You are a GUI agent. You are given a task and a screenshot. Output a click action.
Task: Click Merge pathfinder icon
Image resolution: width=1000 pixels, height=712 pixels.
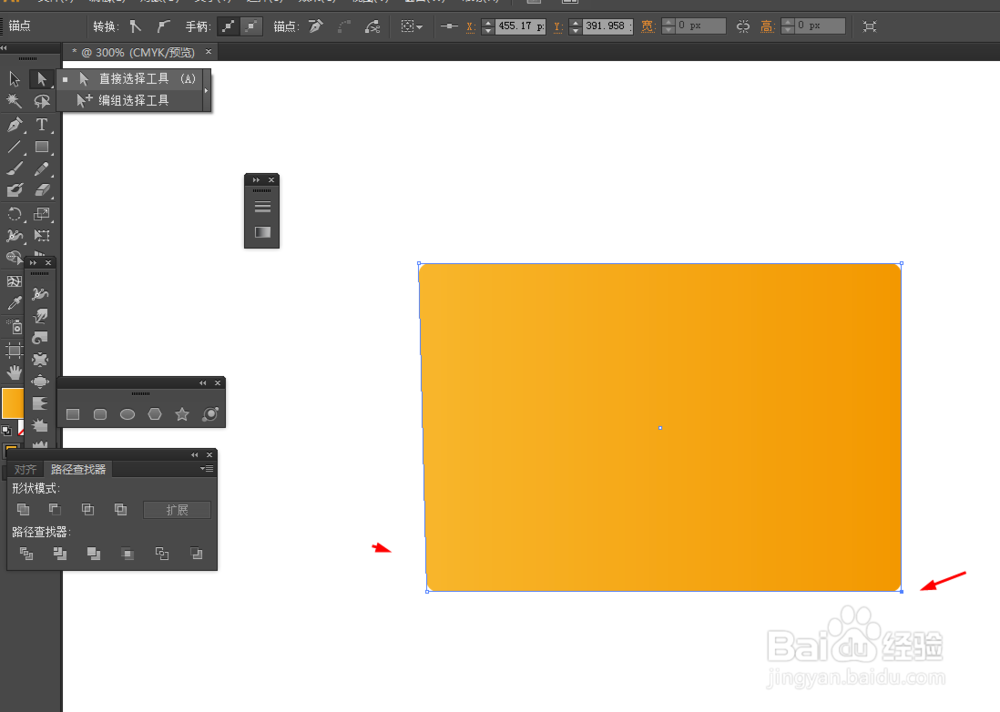click(94, 554)
